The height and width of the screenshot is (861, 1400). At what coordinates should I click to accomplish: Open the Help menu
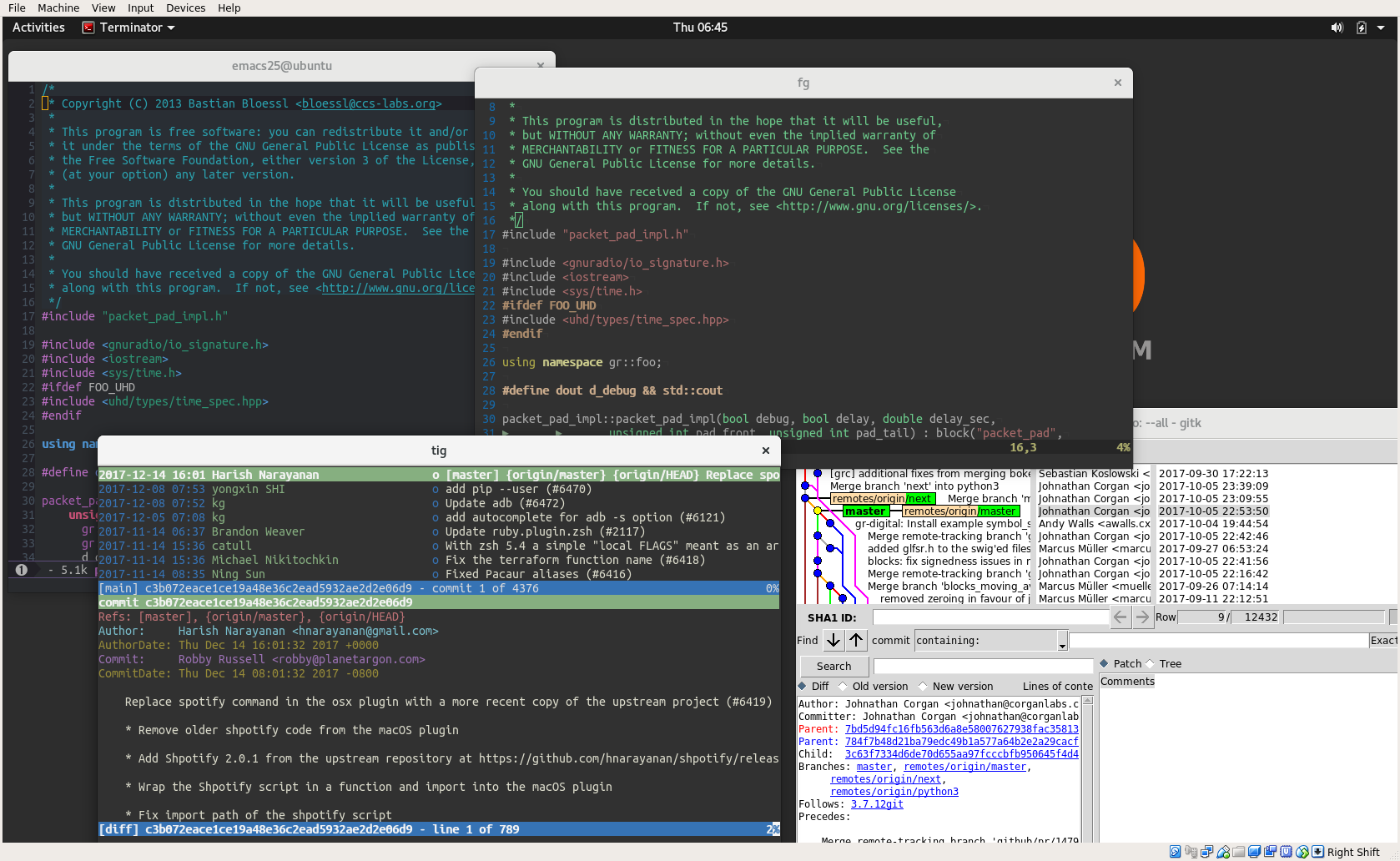click(229, 8)
